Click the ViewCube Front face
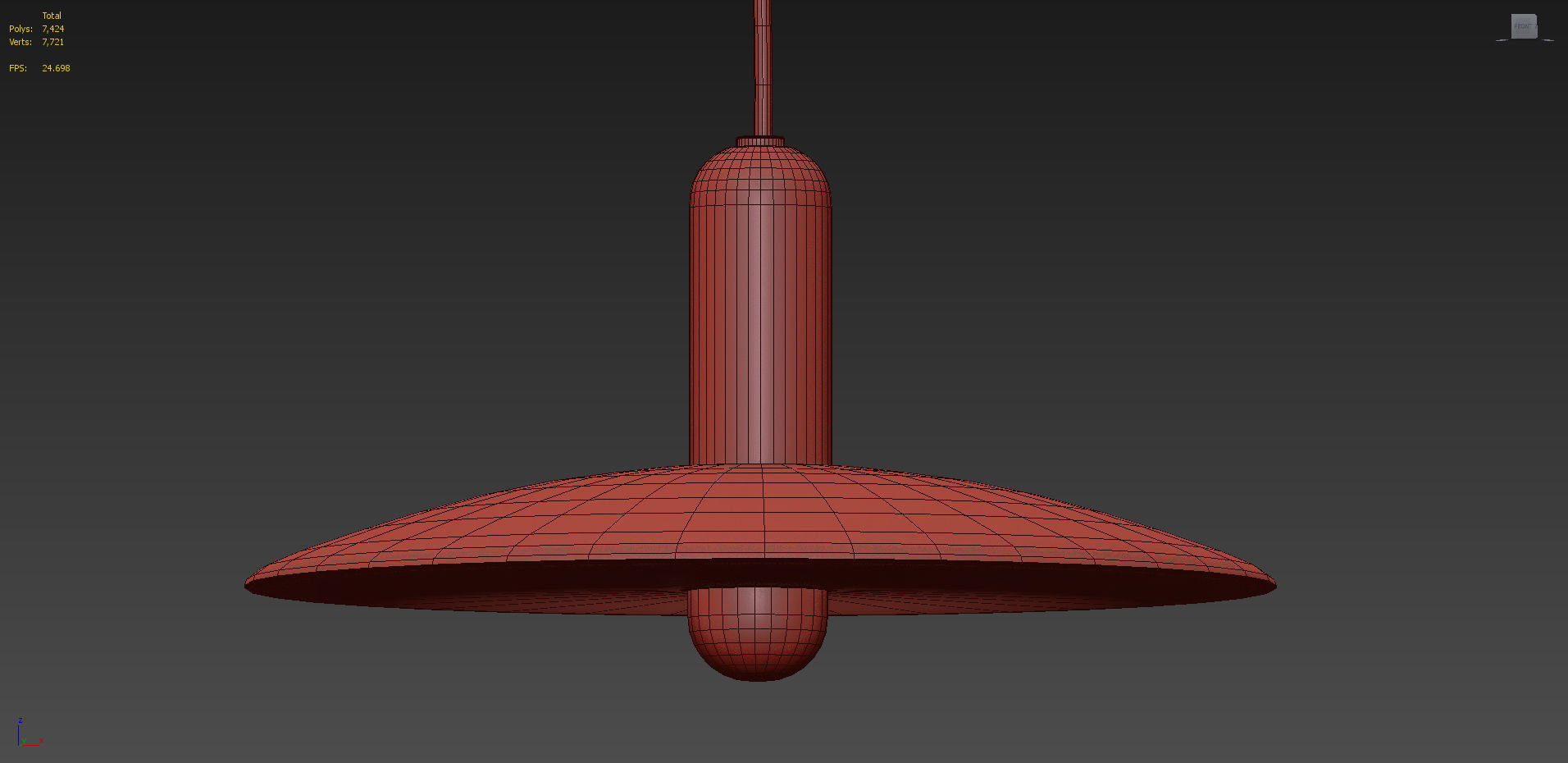1568x763 pixels. pyautogui.click(x=1524, y=26)
